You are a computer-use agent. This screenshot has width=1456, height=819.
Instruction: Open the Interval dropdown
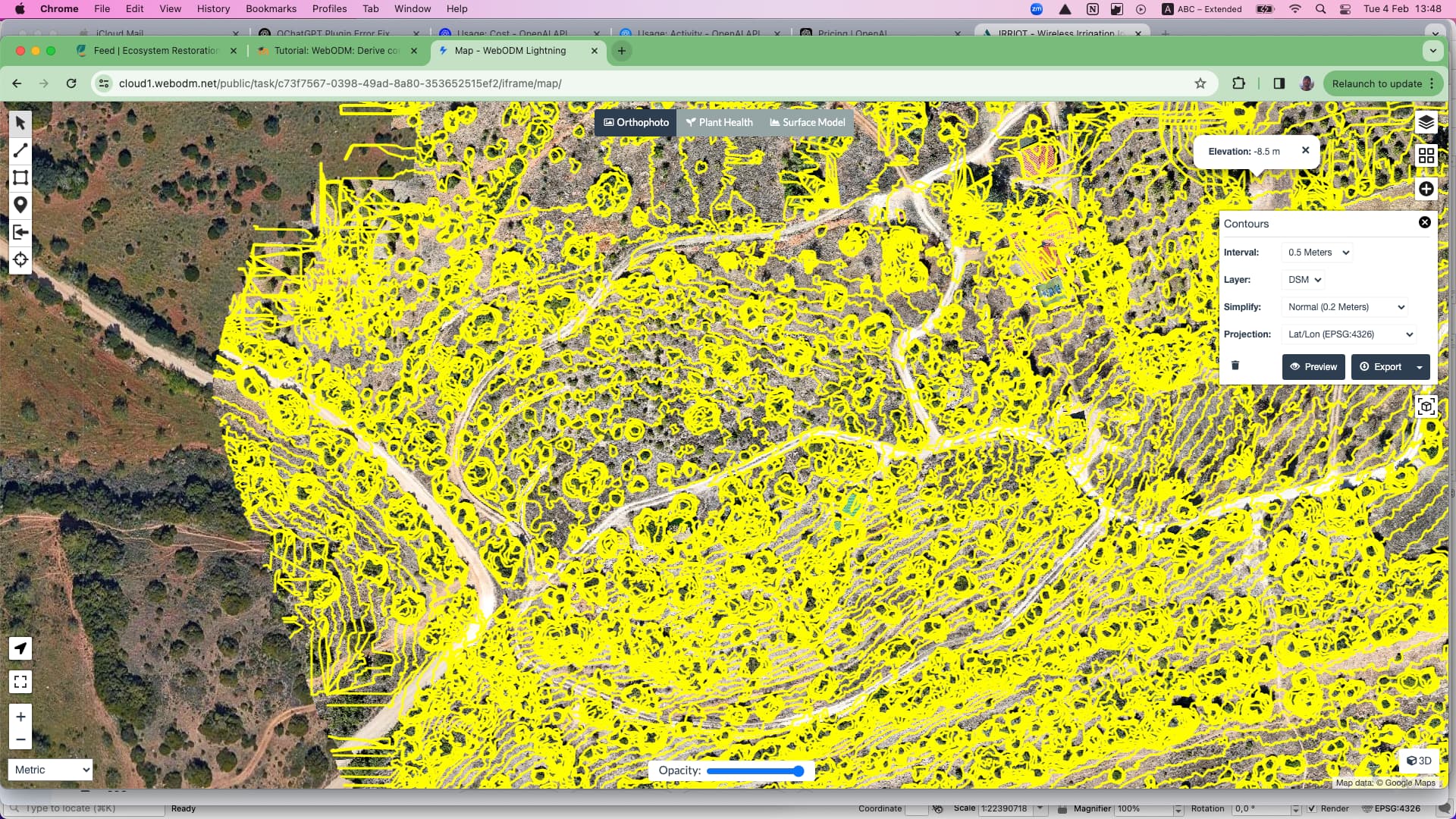(x=1318, y=253)
